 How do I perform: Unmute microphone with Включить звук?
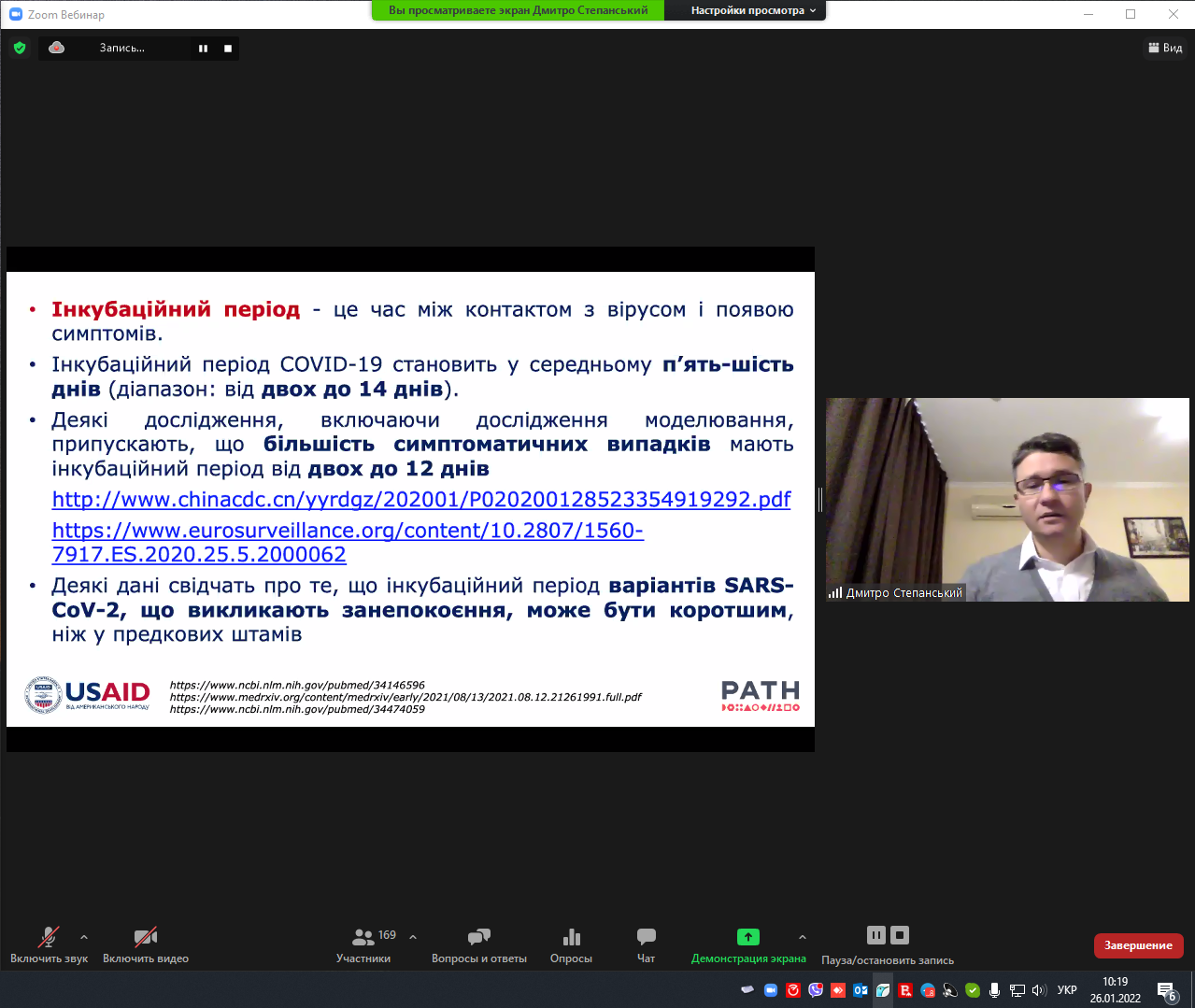click(49, 937)
